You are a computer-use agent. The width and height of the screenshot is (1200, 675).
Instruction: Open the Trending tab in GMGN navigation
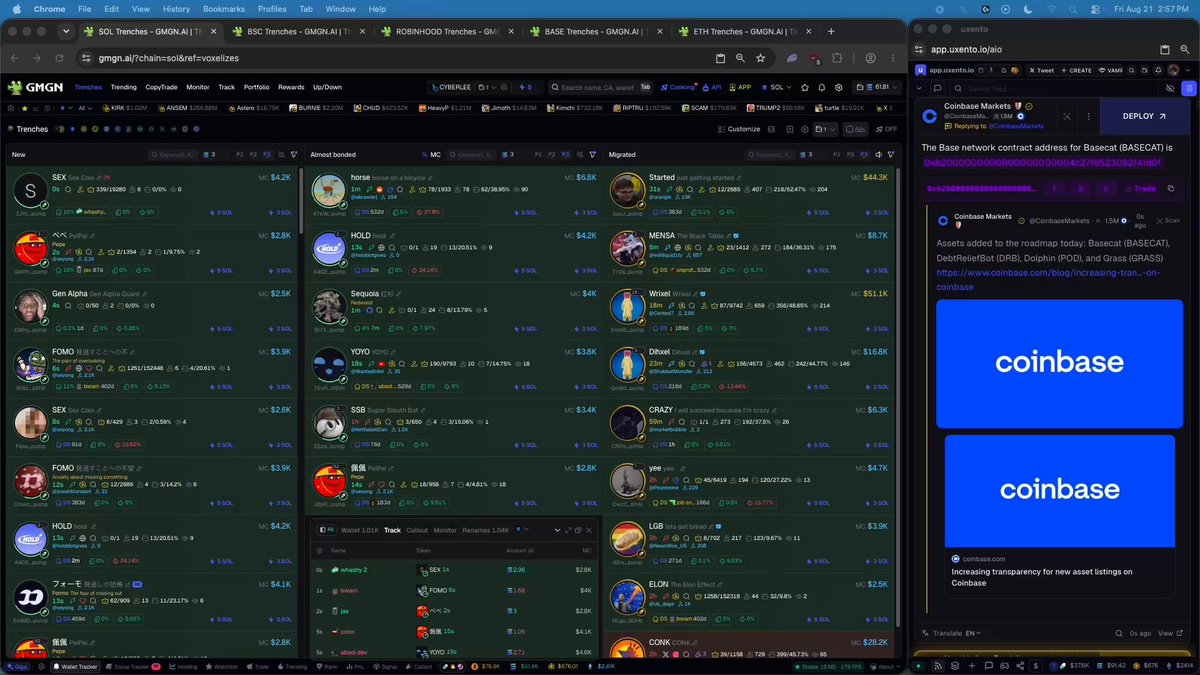click(x=124, y=87)
